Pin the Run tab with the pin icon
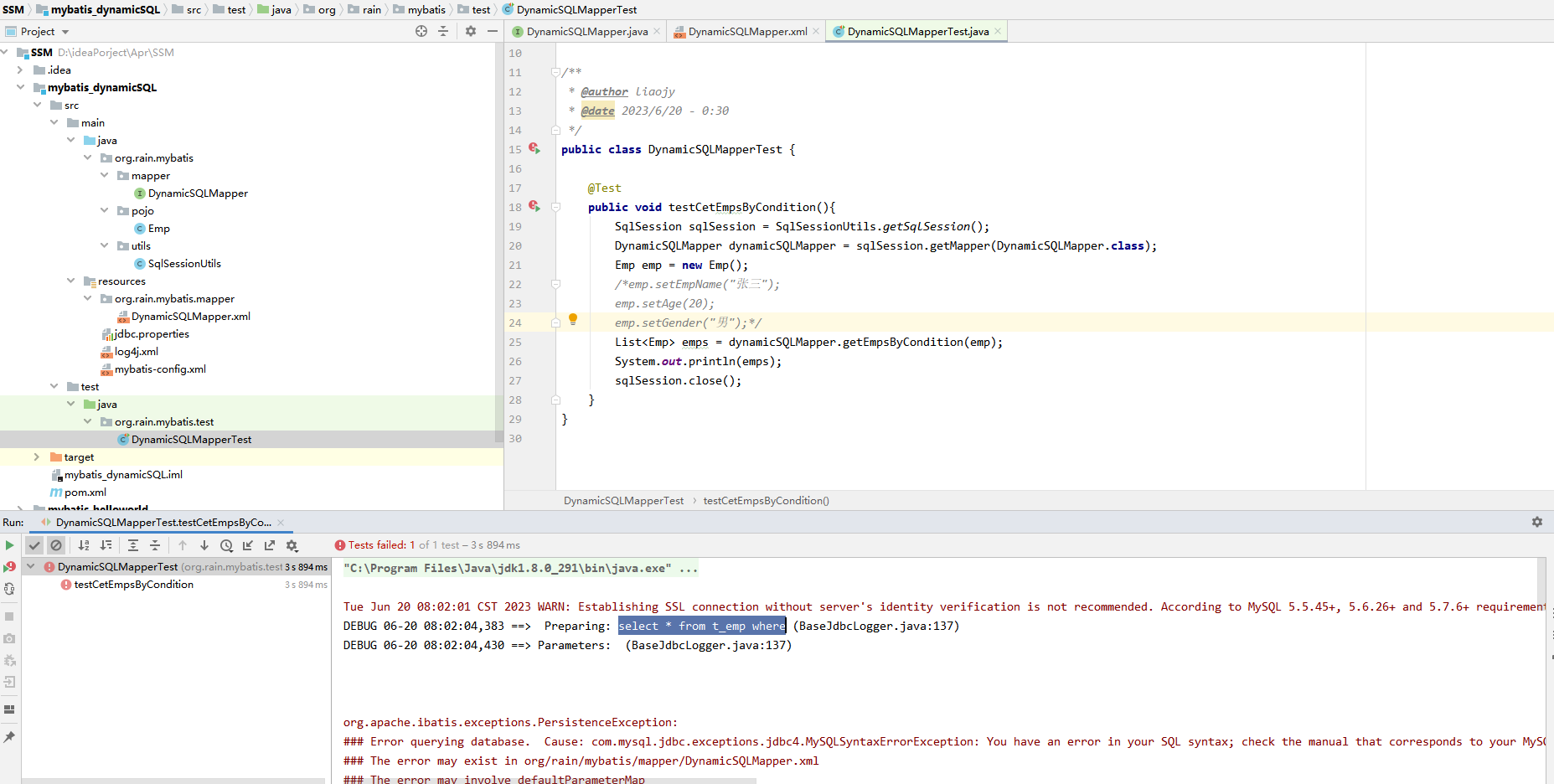 click(x=9, y=737)
